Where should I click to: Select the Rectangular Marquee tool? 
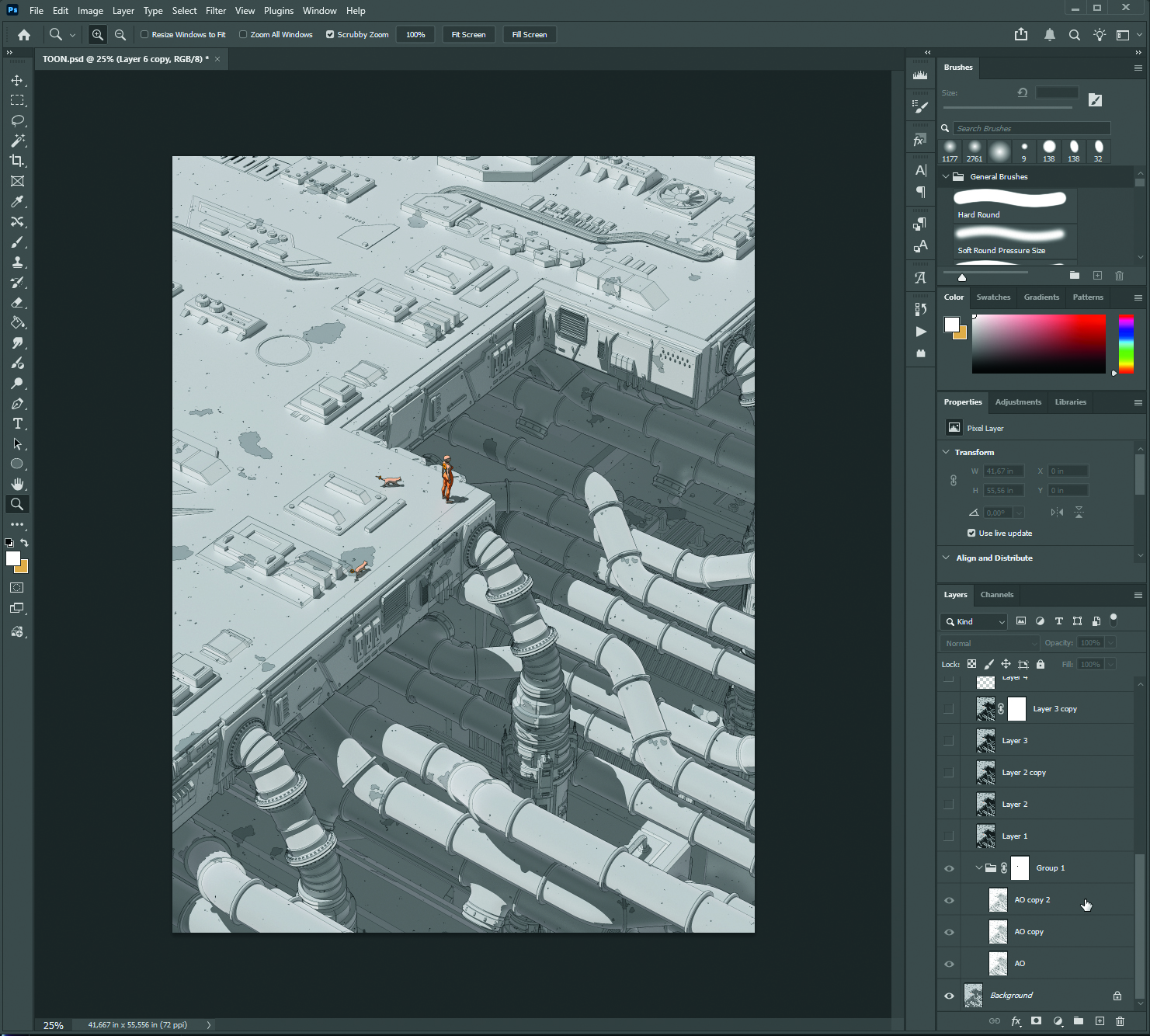pyautogui.click(x=17, y=101)
